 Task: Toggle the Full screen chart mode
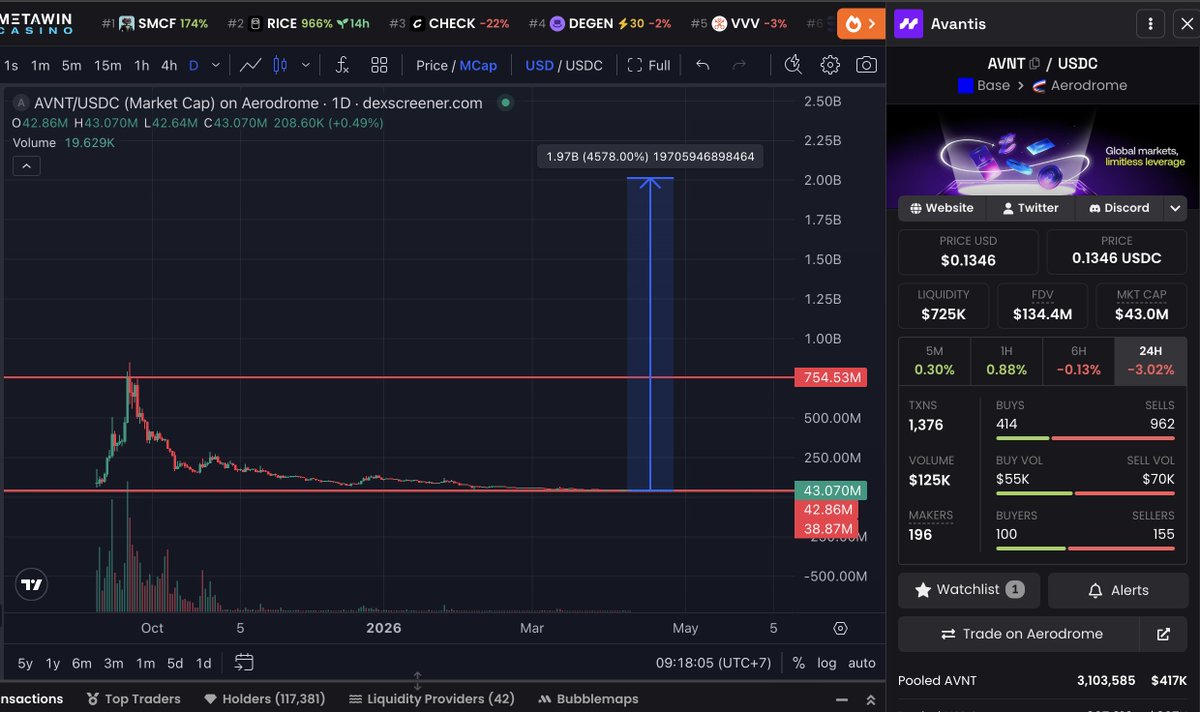click(649, 65)
